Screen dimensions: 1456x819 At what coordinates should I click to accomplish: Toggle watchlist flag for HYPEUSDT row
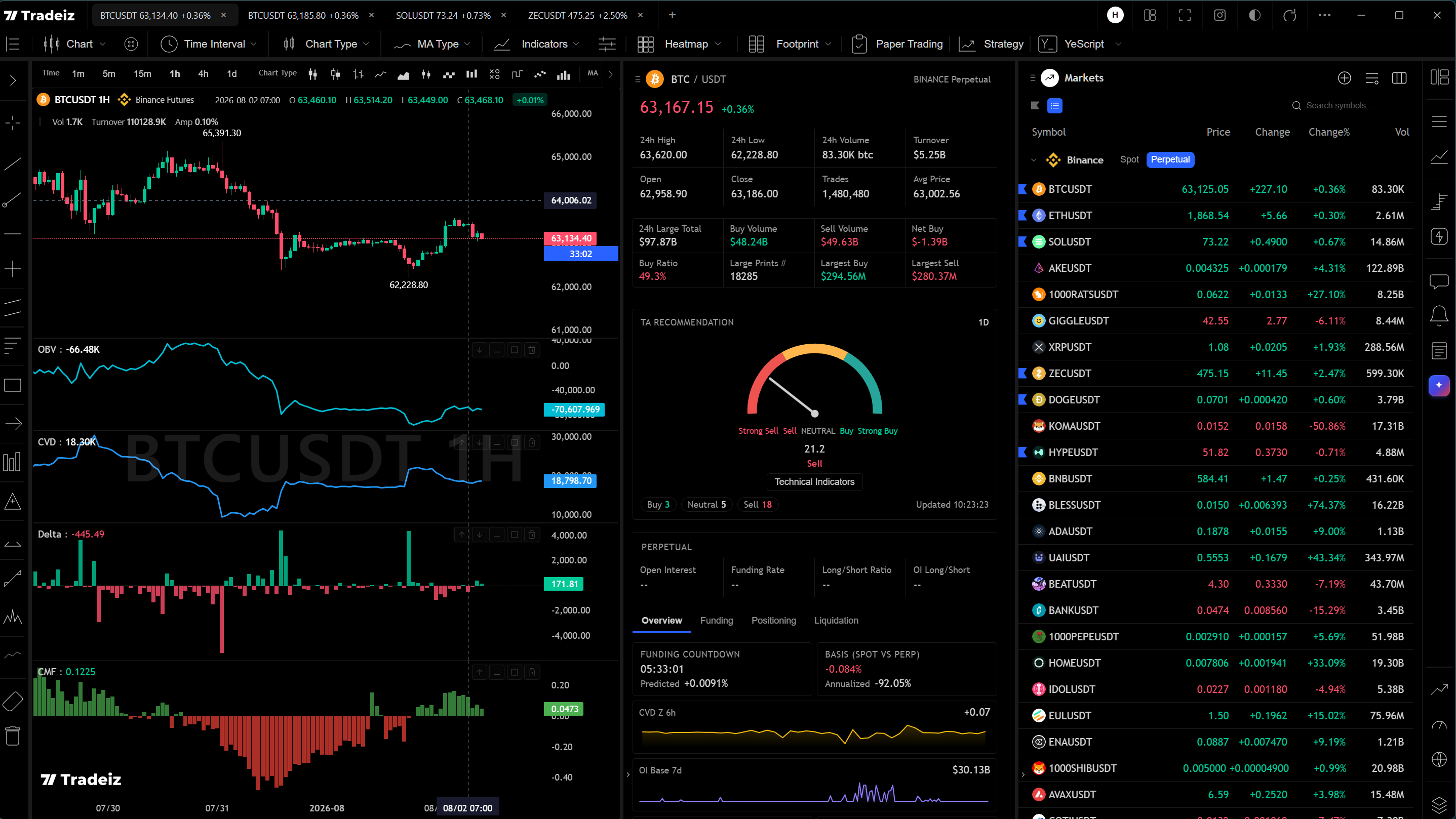coord(1022,453)
